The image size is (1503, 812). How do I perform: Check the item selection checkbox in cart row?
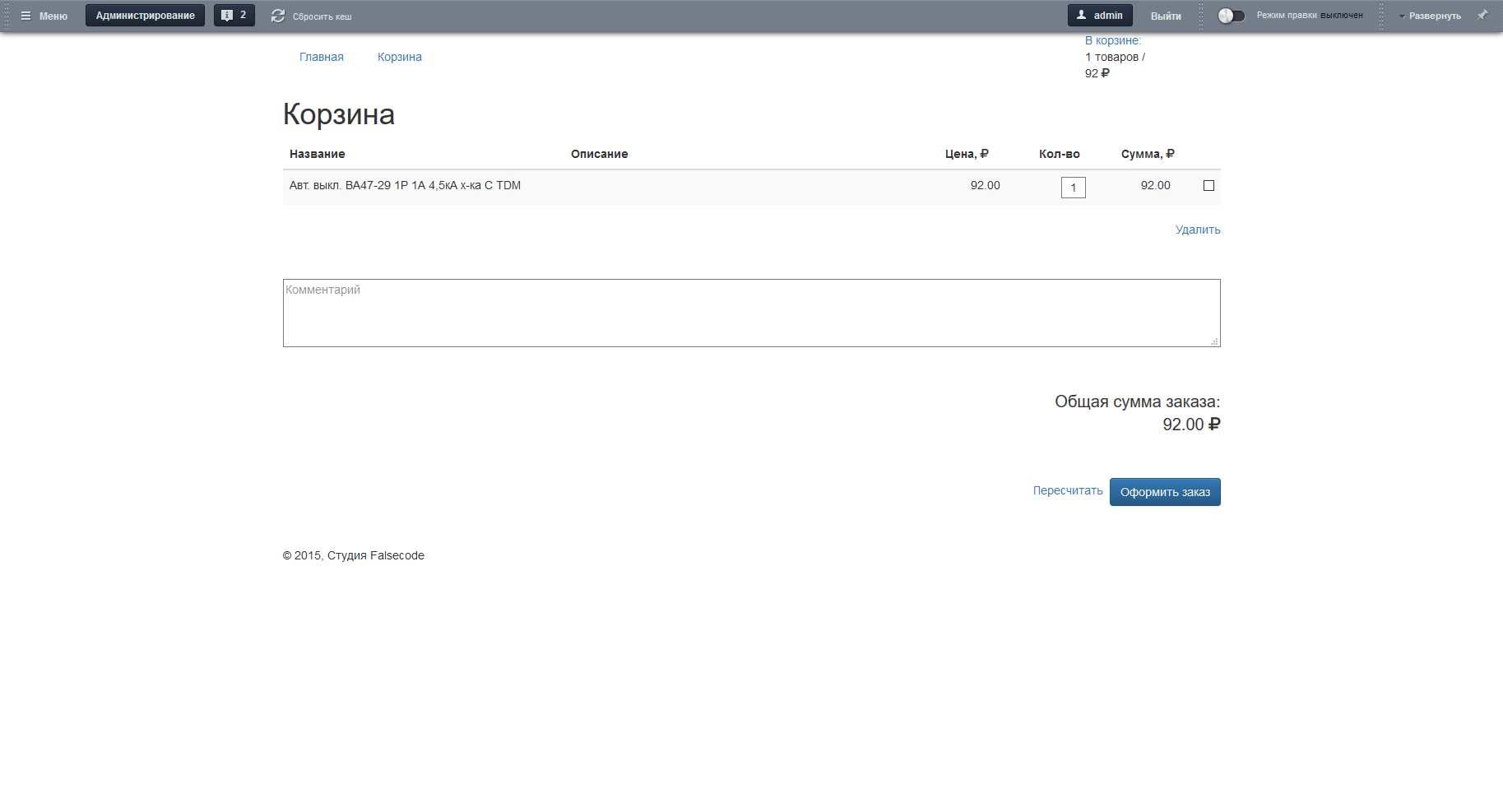coord(1208,186)
